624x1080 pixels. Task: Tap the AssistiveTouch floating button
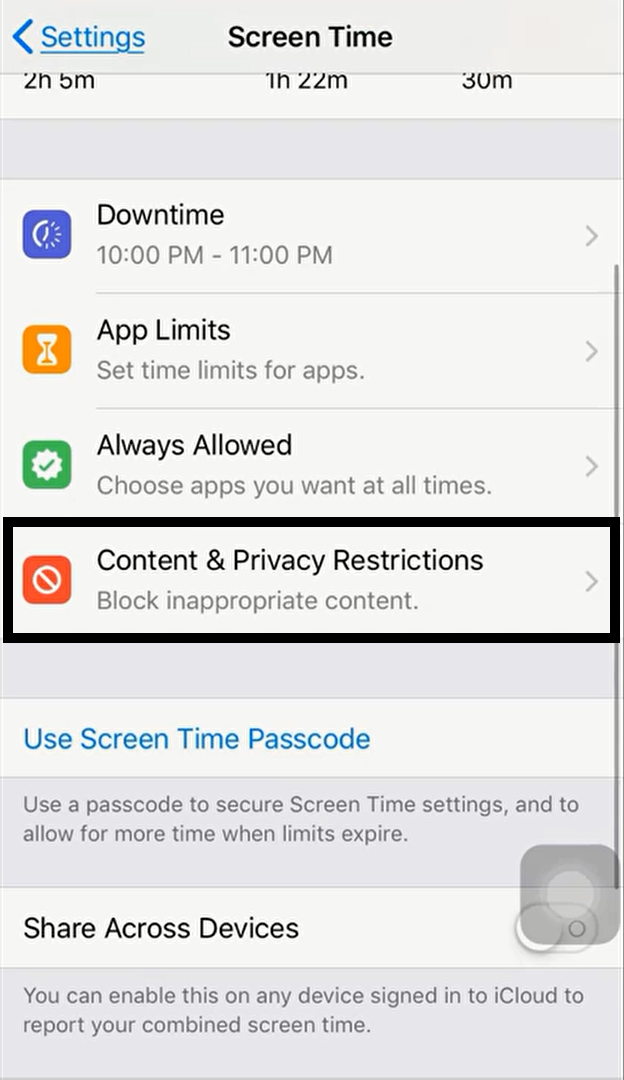570,894
